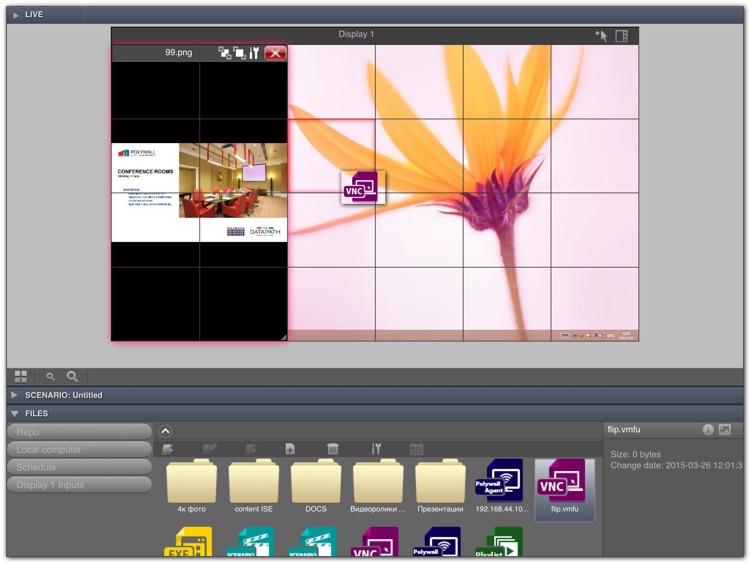Open tools settings of 99.png window
750x563 pixels.
click(254, 53)
